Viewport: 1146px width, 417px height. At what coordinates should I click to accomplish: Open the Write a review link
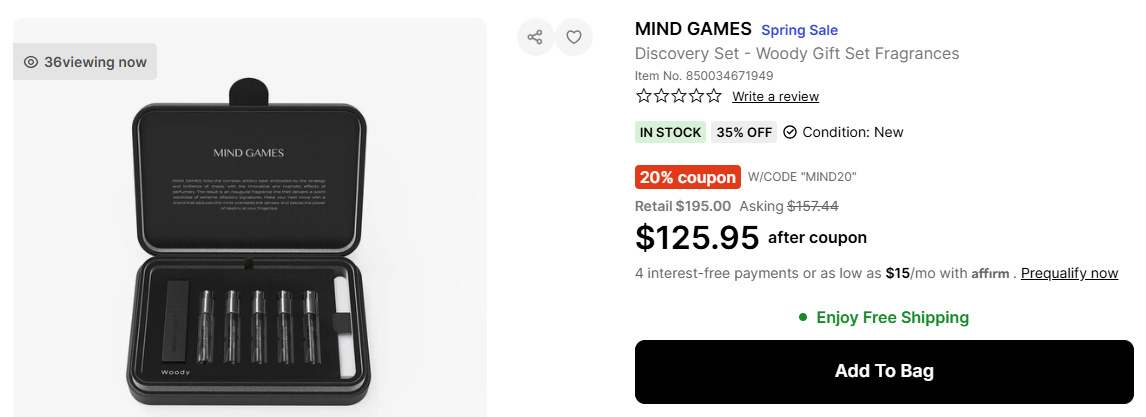tap(775, 97)
